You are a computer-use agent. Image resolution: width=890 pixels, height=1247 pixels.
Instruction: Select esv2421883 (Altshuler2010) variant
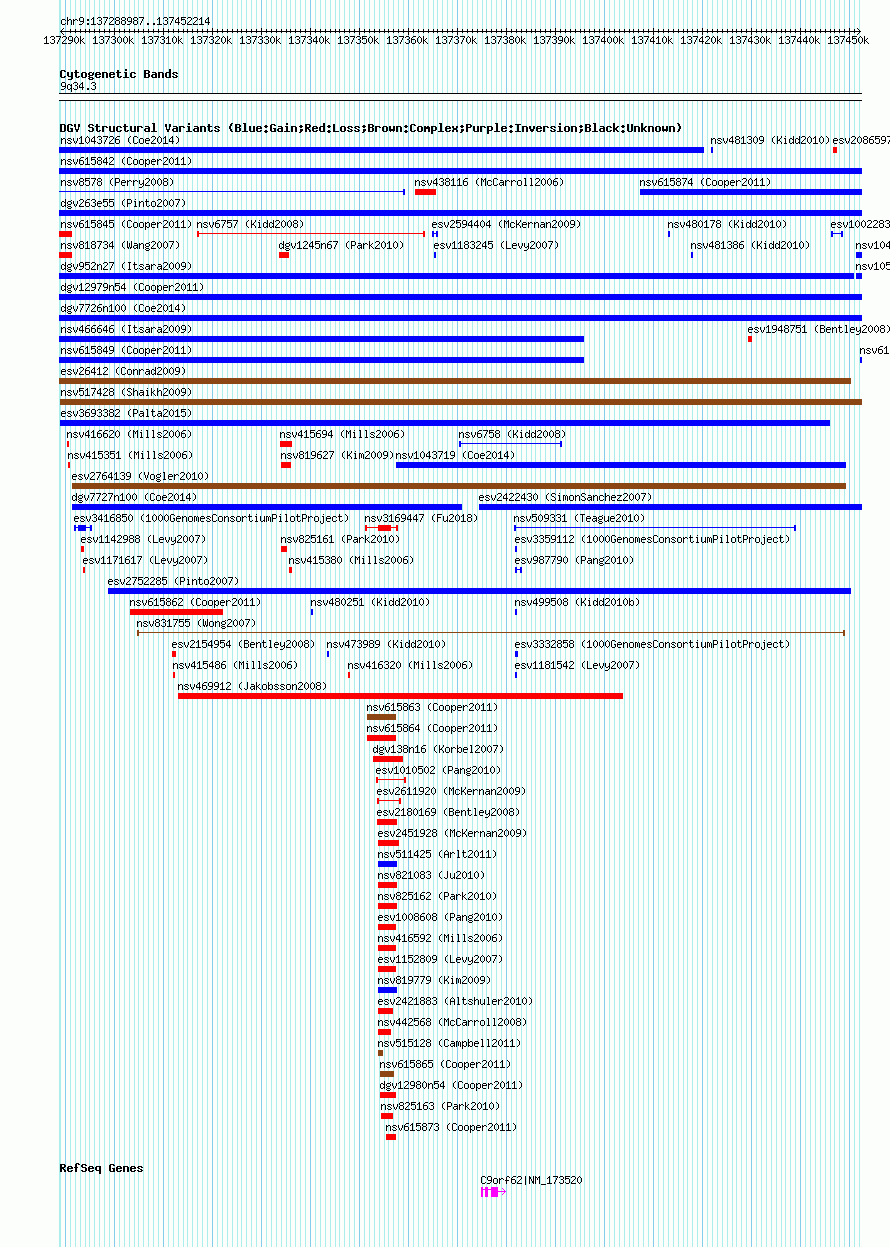(x=455, y=1001)
